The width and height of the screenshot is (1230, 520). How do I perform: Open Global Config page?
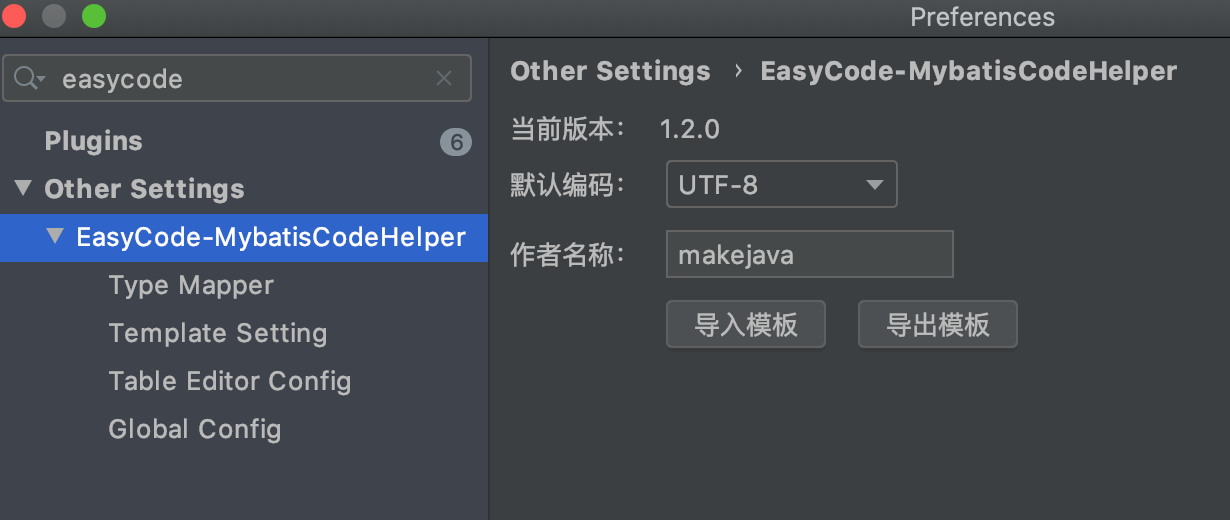coord(195,430)
